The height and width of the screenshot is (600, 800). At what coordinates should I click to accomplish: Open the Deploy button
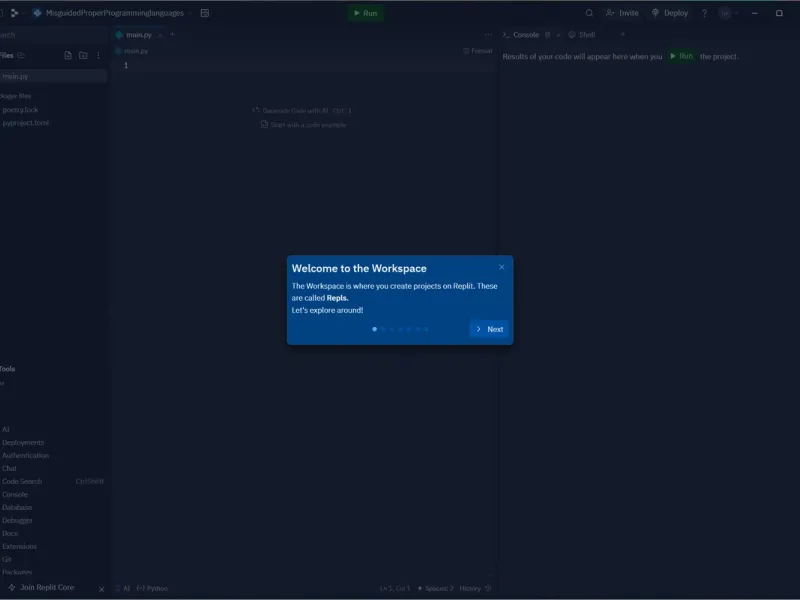670,13
